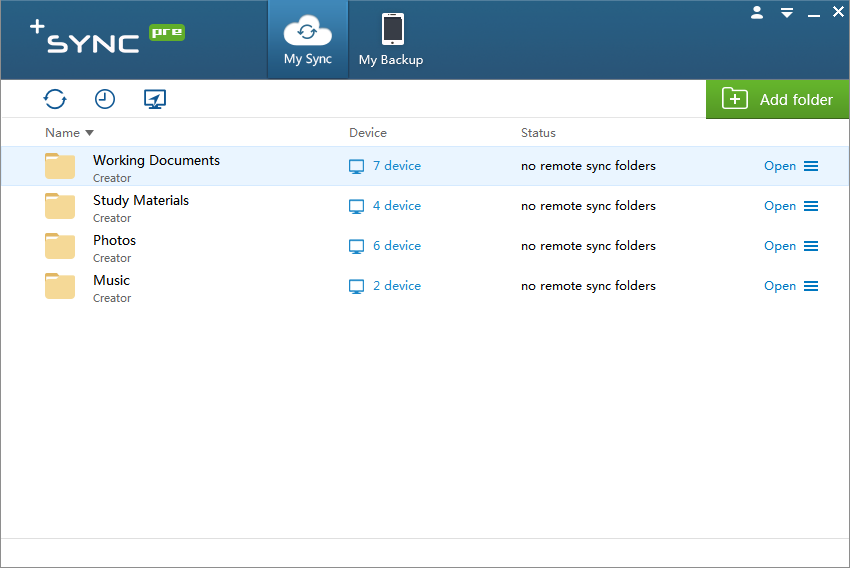Click the Add folder button
This screenshot has width=850, height=568.
[x=778, y=99]
